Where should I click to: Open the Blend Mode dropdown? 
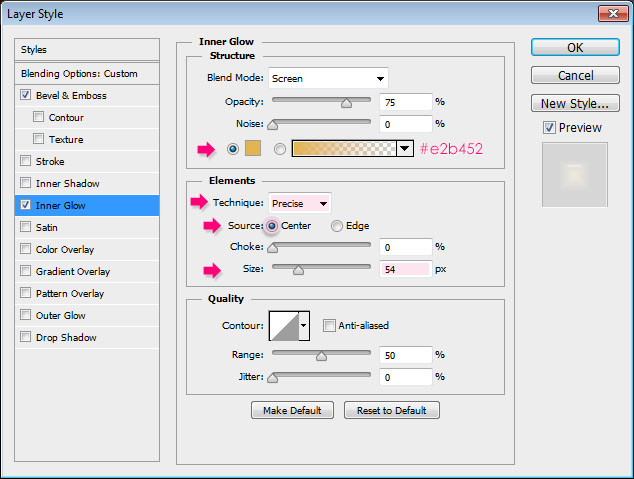[x=328, y=78]
